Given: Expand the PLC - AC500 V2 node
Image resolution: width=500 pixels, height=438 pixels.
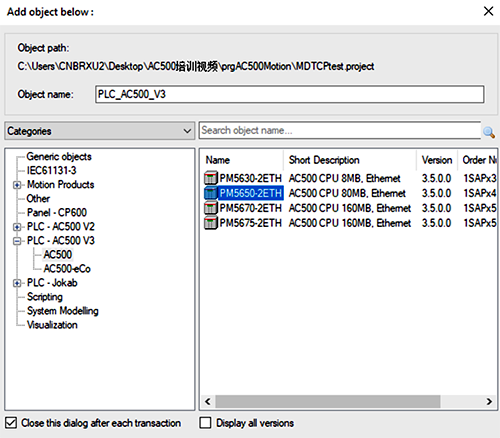Looking at the screenshot, I should click(17, 227).
